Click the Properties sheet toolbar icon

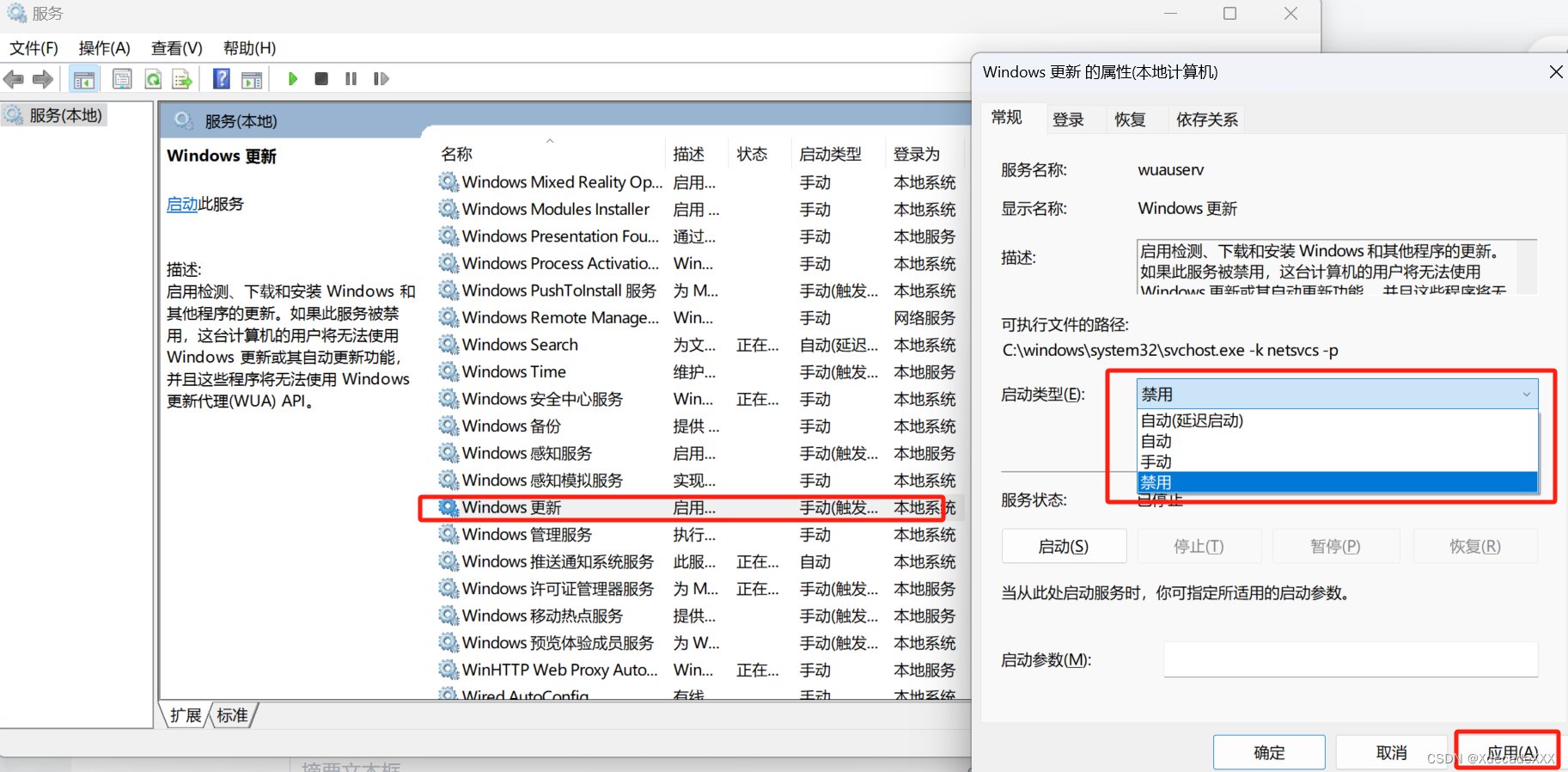coord(122,79)
